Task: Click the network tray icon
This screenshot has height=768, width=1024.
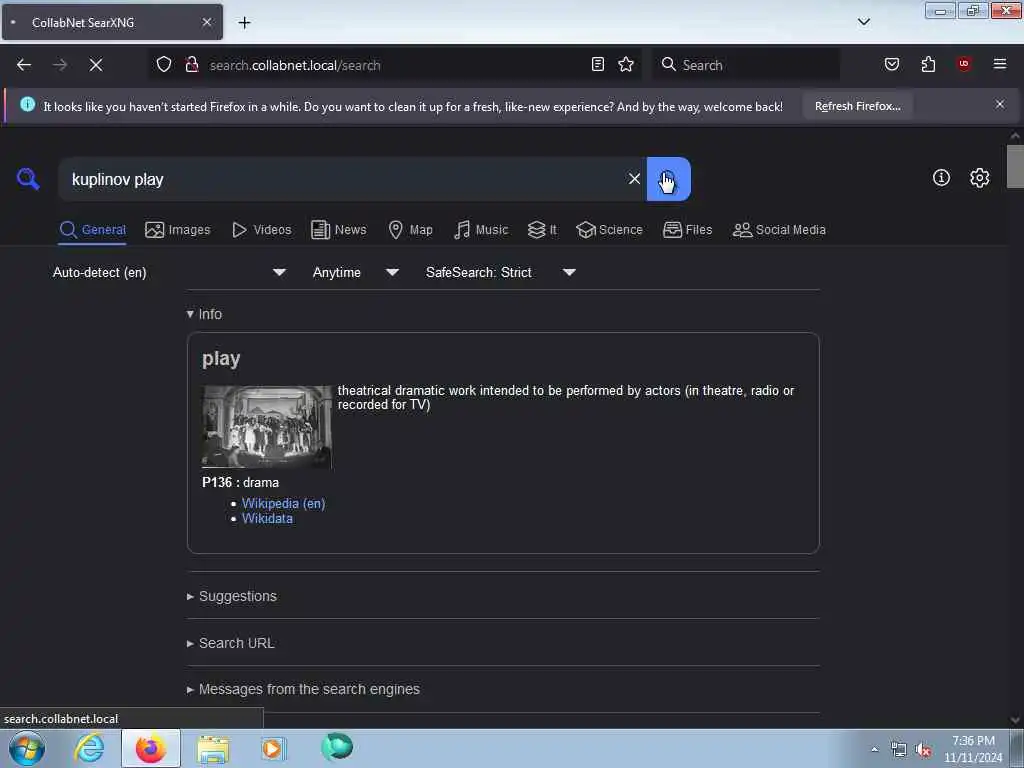Action: pos(899,750)
